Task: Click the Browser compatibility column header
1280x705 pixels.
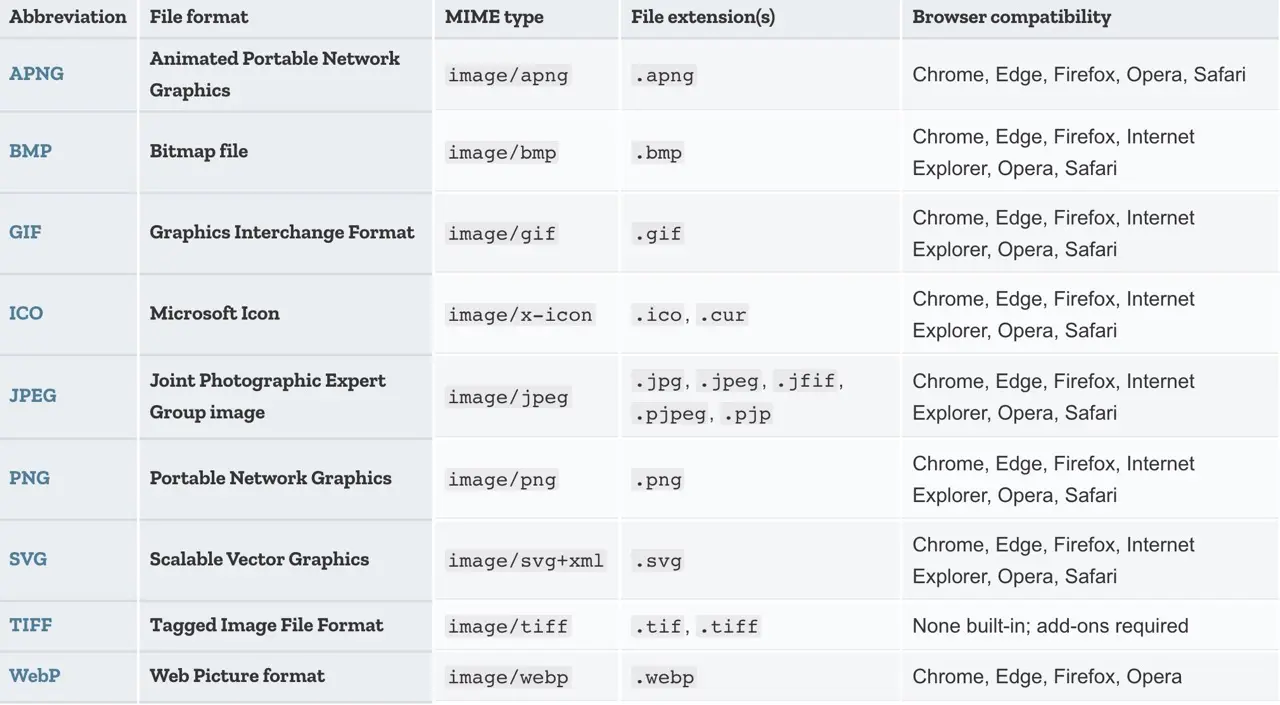Action: 1011,17
